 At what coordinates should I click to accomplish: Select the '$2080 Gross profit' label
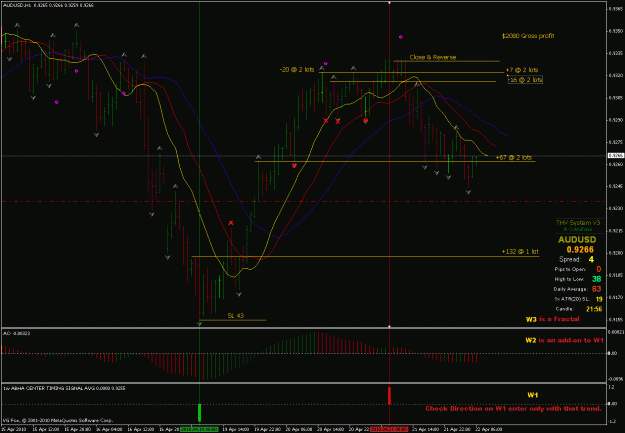coord(528,36)
